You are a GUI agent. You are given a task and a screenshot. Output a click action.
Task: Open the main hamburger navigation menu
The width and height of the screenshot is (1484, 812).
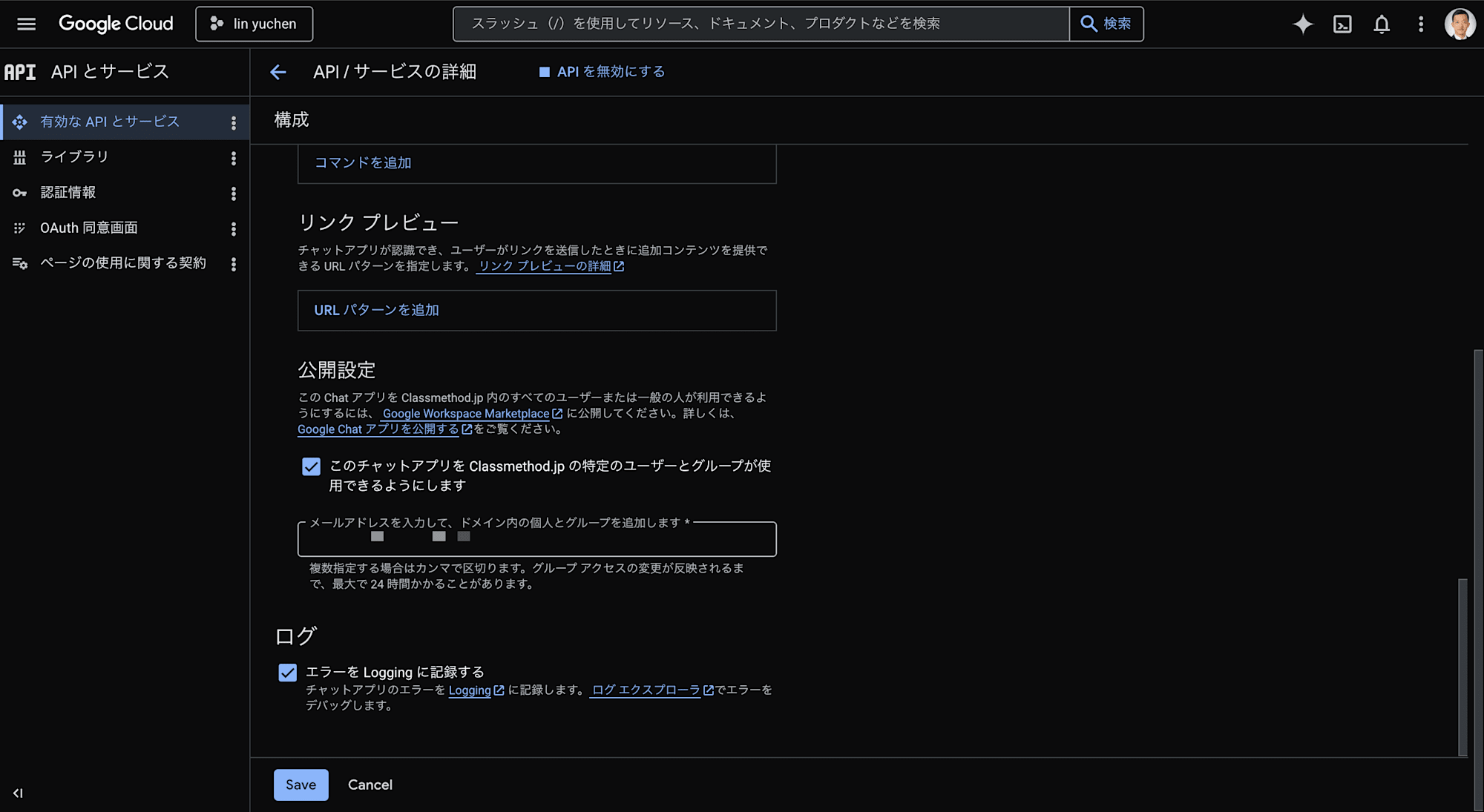[26, 24]
